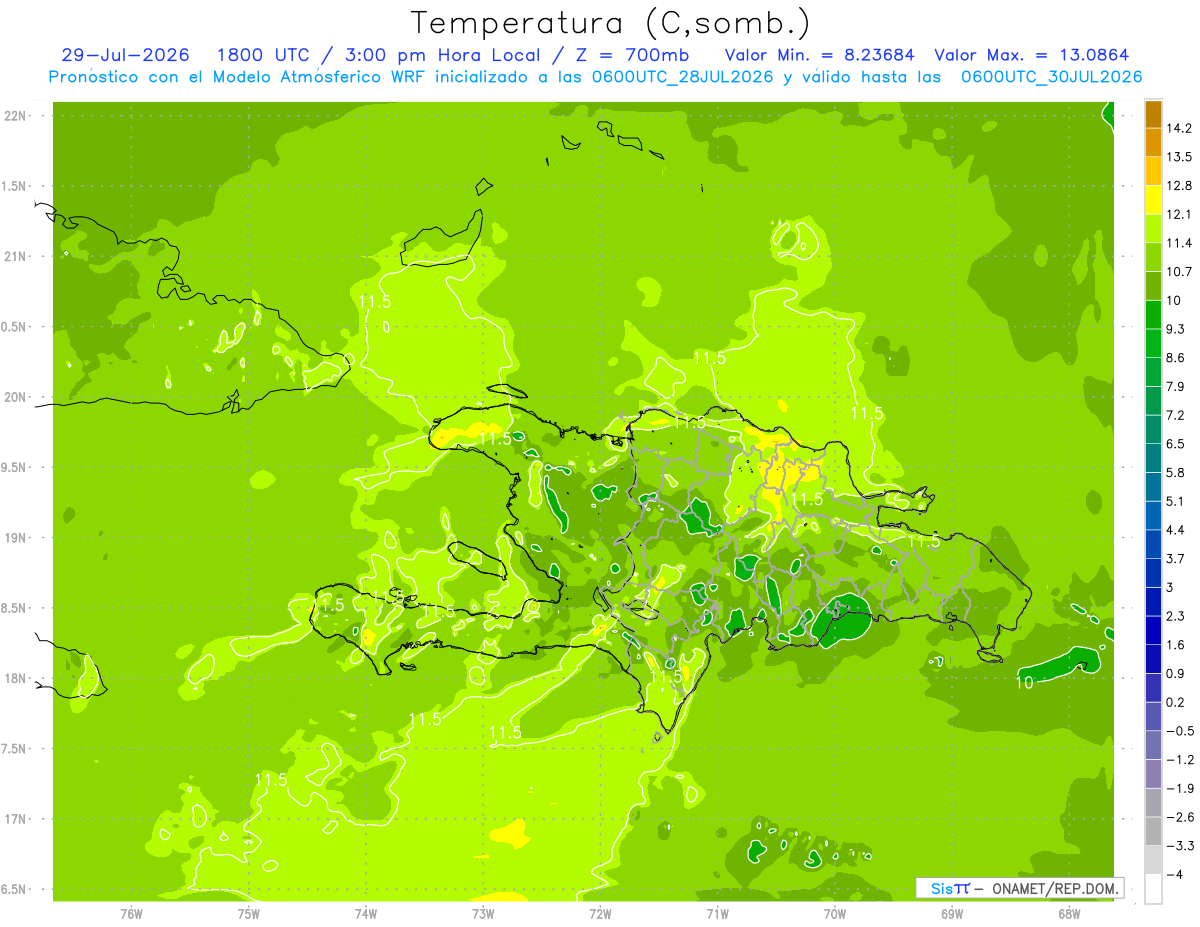1200x927 pixels.
Task: Click the "7.5N" latitude axis label
Action: click(x=14, y=748)
